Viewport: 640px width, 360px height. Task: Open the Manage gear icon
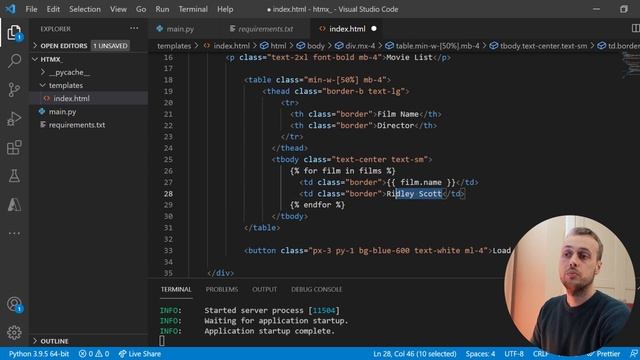point(14,333)
